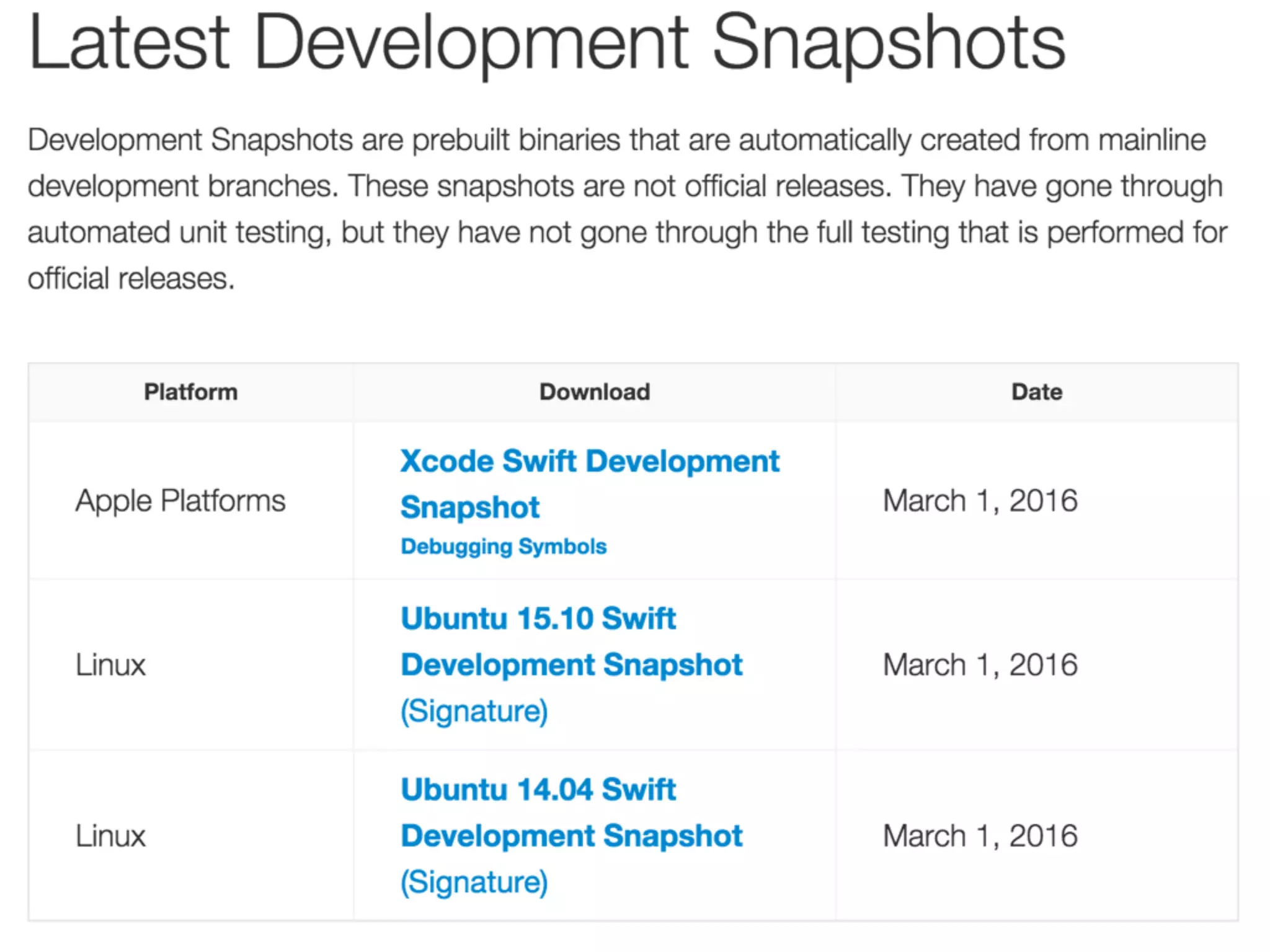Screen dimensions: 1270x952
Task: Click the 'official releases.' text ending the paragraph
Action: (x=131, y=279)
